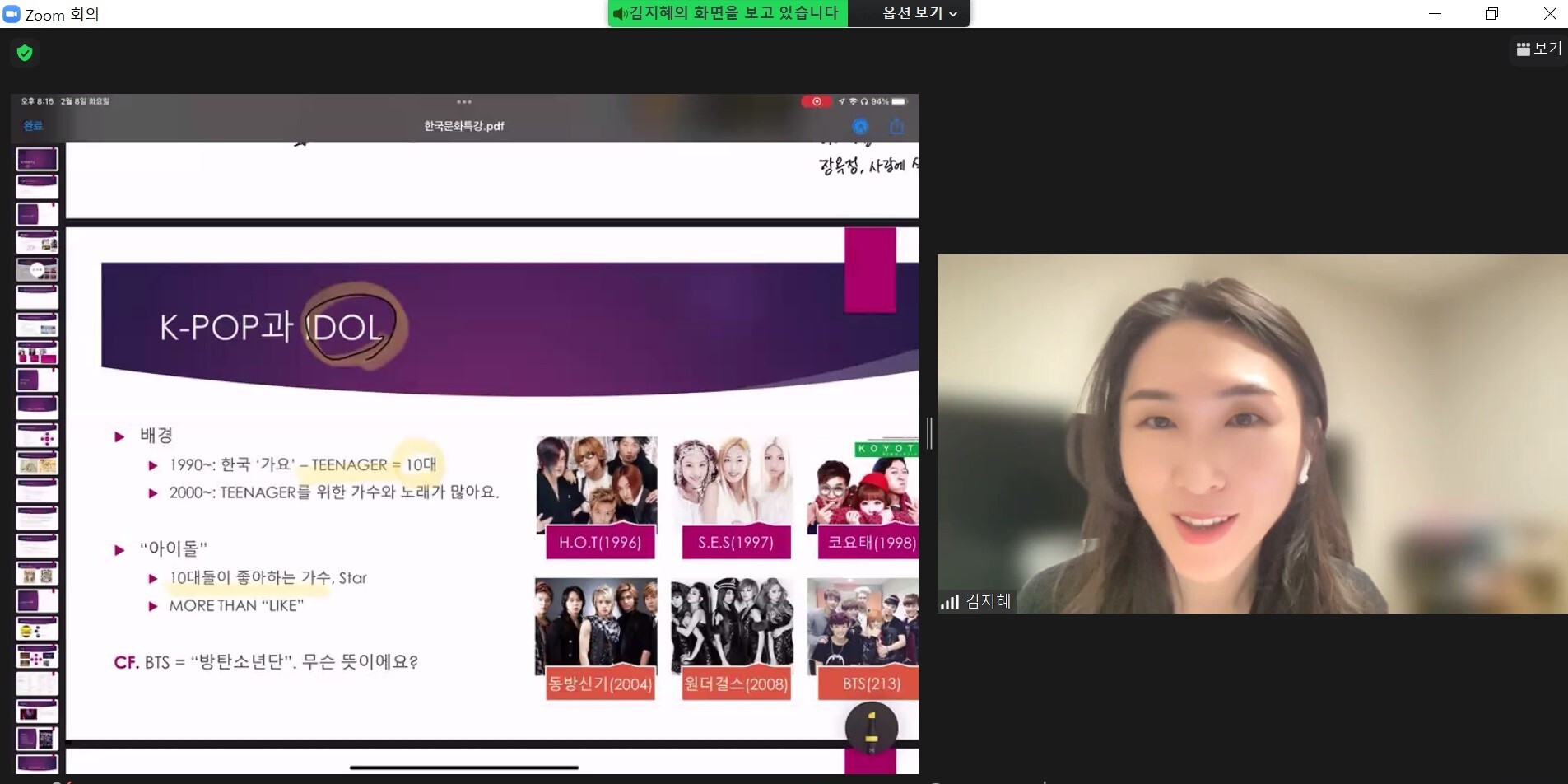Tap the three-dot multitasking handle

464,102
